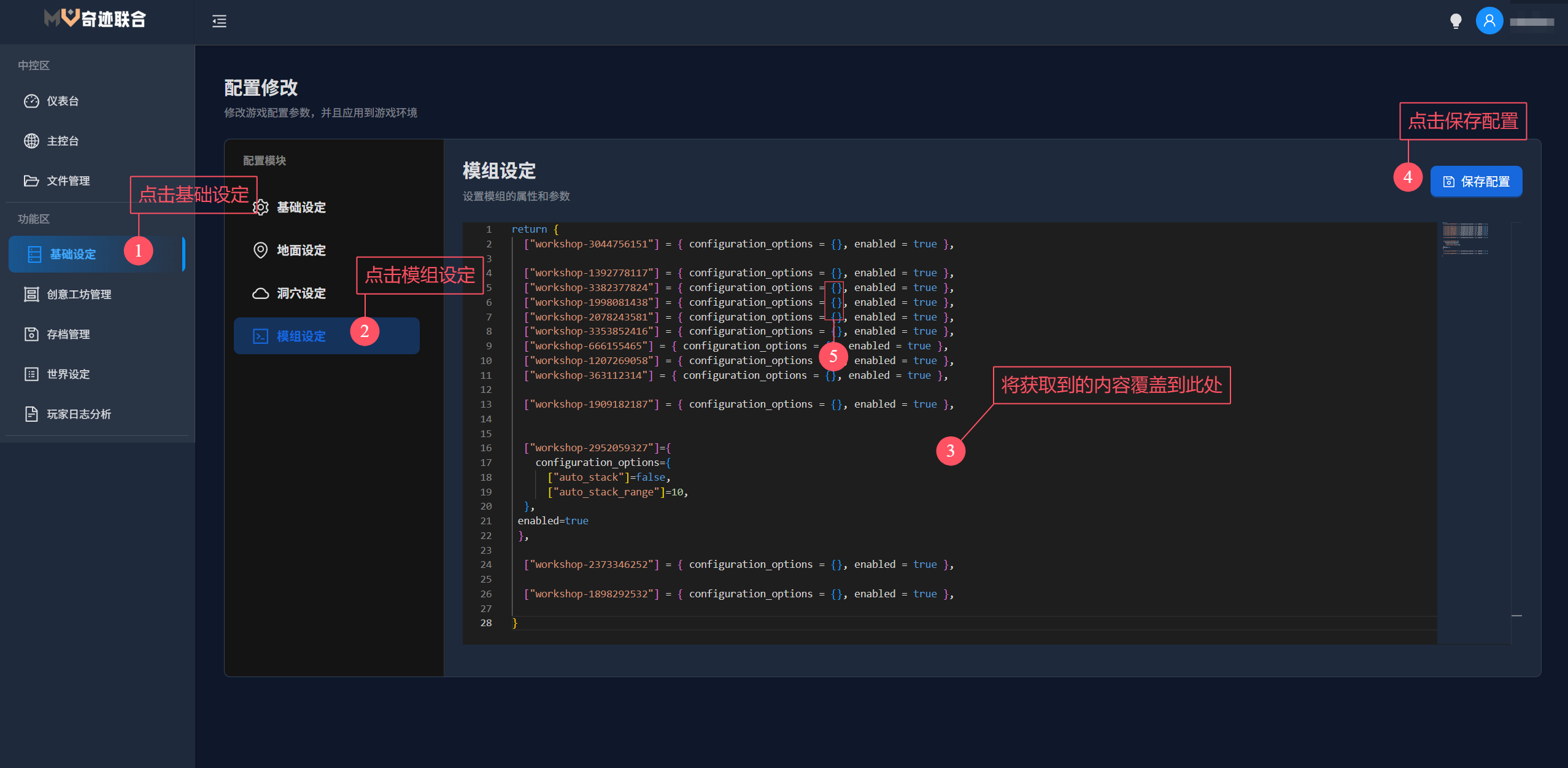Screen dimensions: 1568x768
Task: Select the 模组设定 config module tab
Action: tap(301, 336)
